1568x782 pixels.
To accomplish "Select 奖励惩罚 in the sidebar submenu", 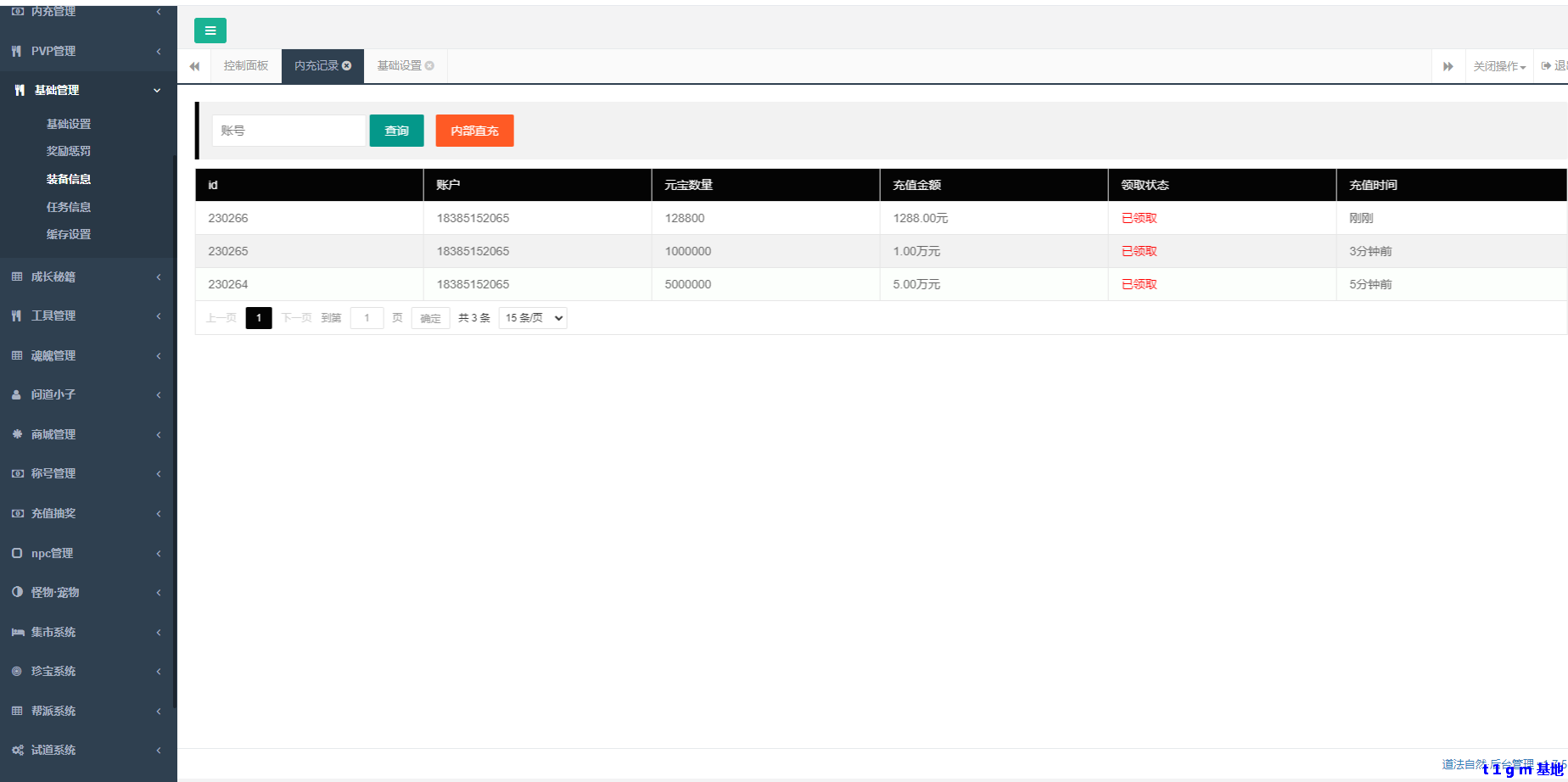I will tap(69, 151).
